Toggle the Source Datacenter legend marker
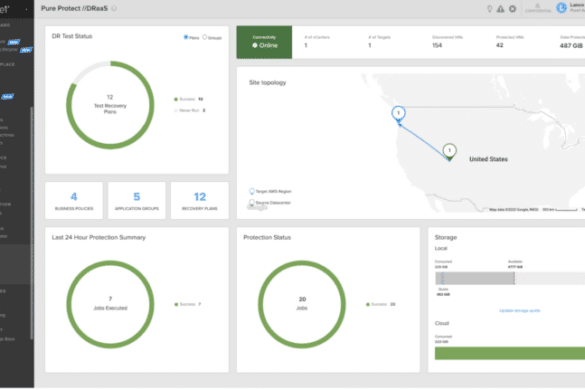 [252, 203]
